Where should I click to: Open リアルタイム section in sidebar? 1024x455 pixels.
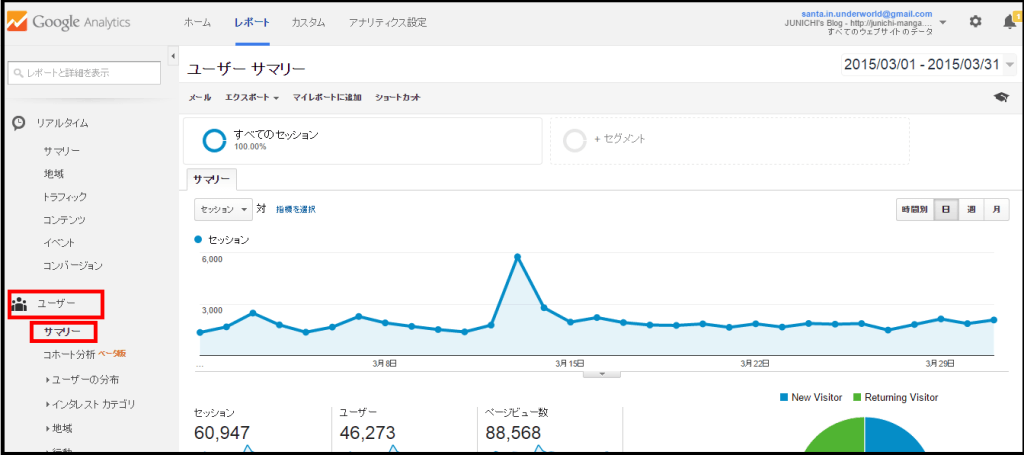click(x=62, y=123)
